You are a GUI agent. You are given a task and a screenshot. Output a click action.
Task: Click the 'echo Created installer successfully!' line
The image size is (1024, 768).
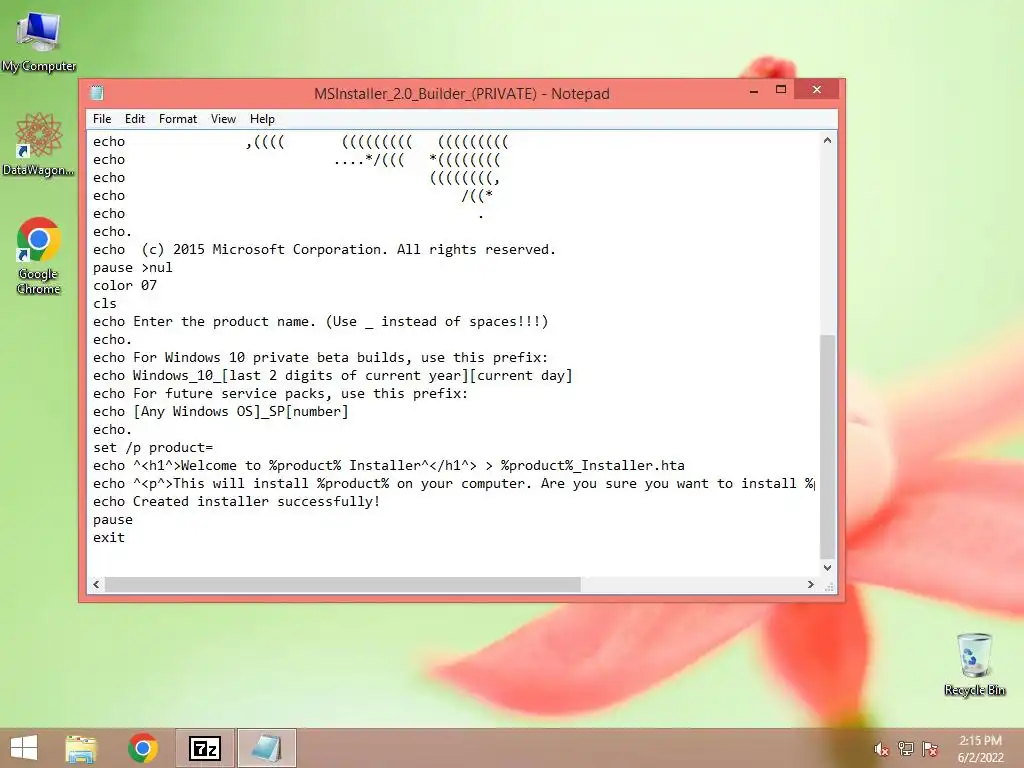tap(236, 502)
